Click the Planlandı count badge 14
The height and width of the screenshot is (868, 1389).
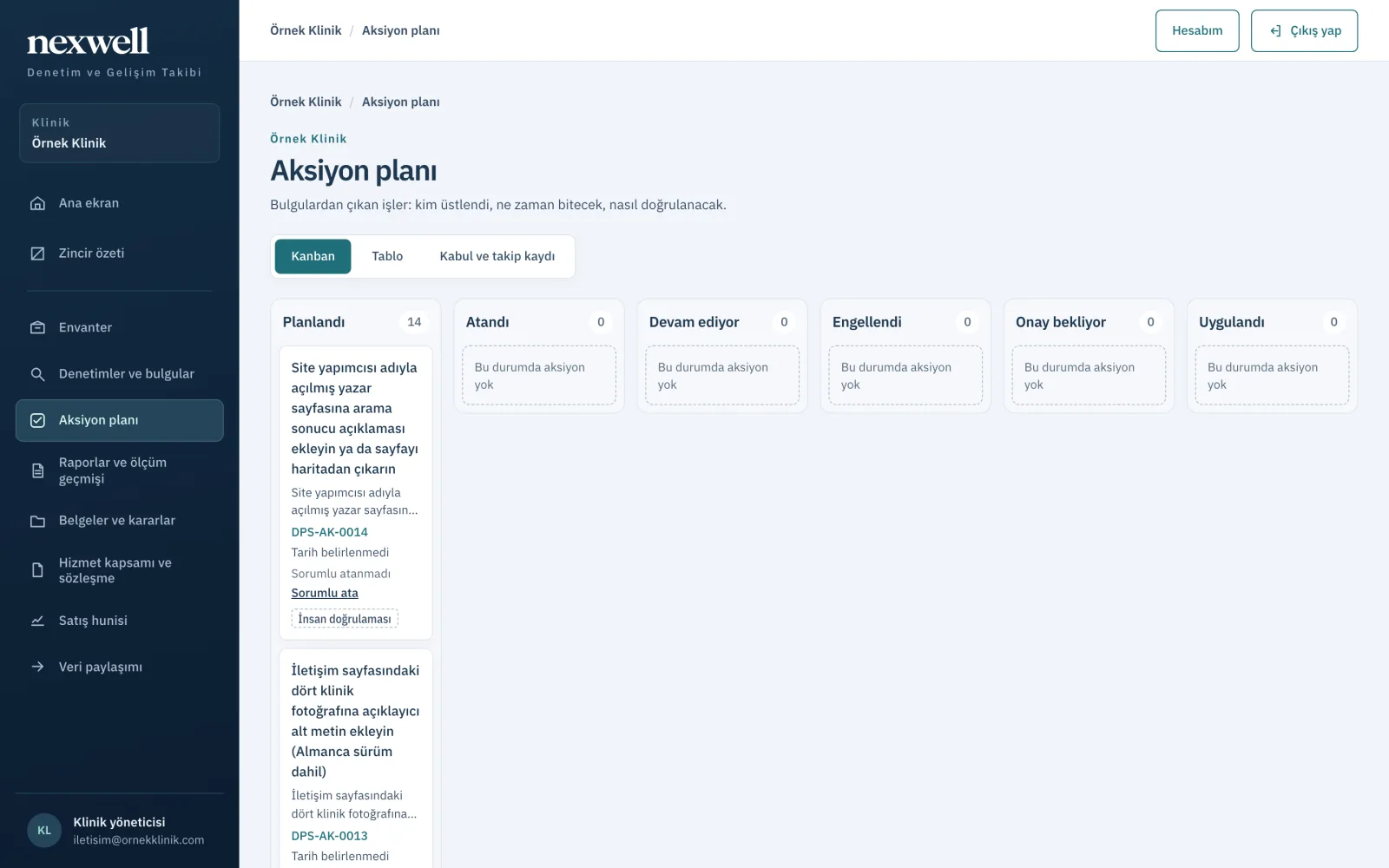[414, 322]
